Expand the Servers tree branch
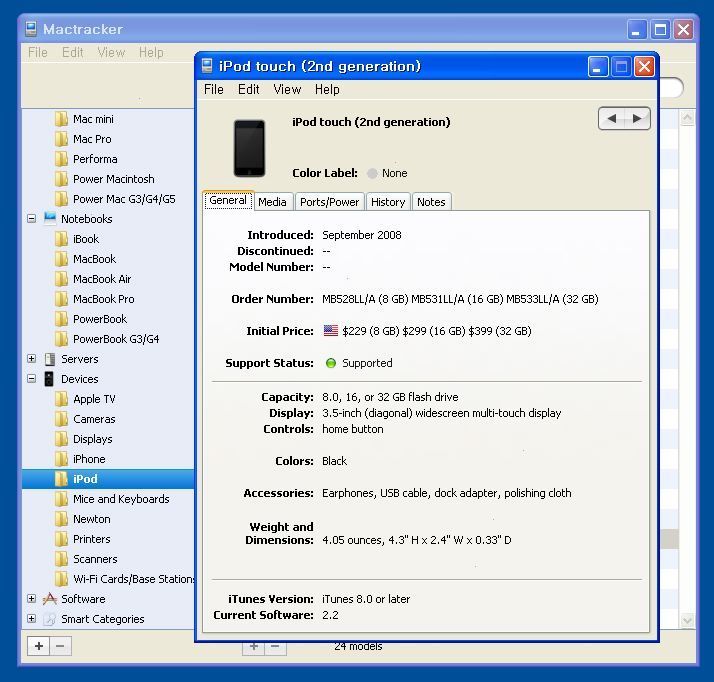714x682 pixels. click(x=31, y=359)
